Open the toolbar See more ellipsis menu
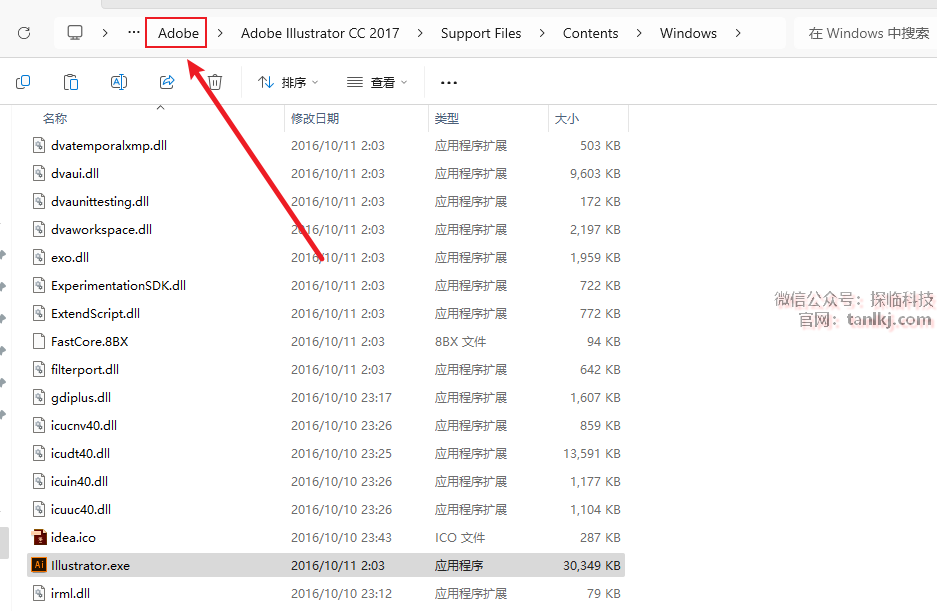Screen dimensions: 937x611 pos(449,82)
